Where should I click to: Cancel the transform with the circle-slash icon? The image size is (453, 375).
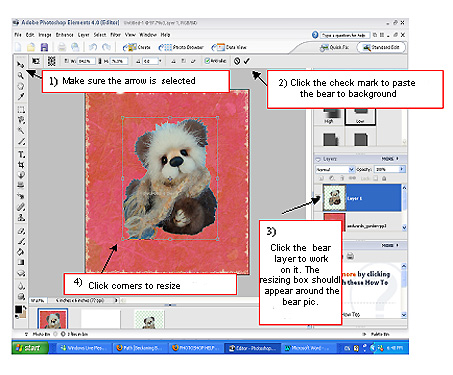coord(237,61)
